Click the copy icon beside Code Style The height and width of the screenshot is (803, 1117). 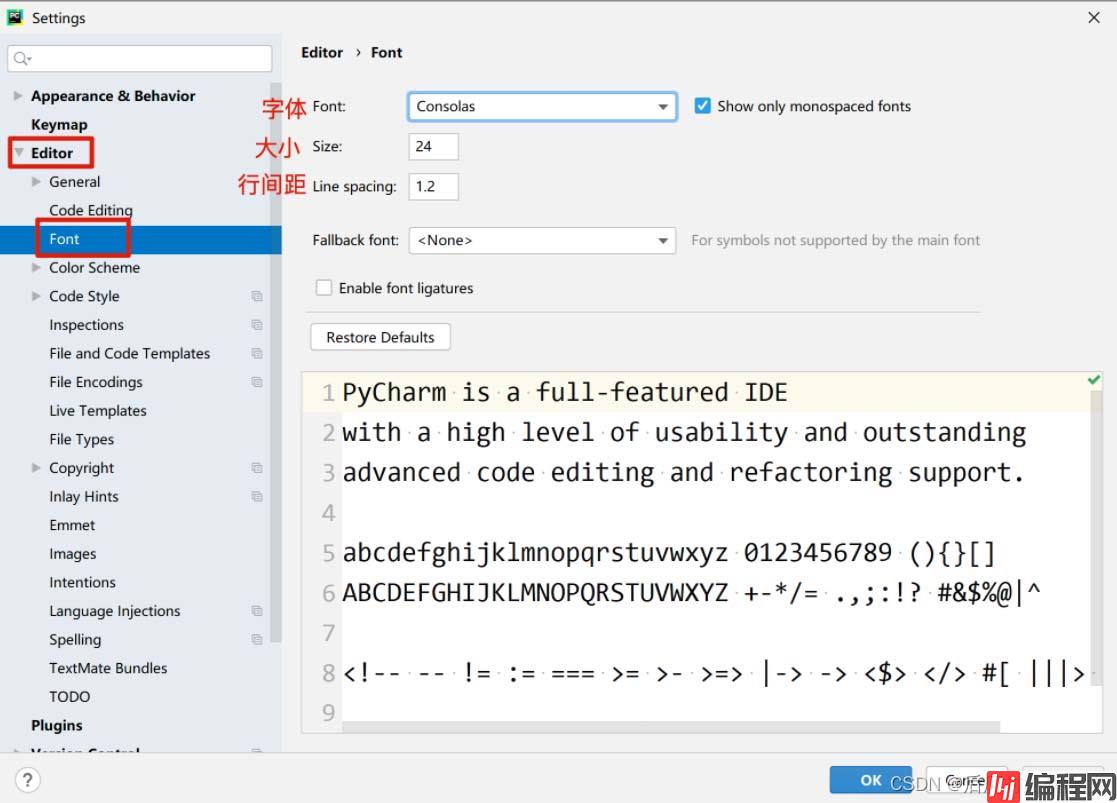click(257, 297)
